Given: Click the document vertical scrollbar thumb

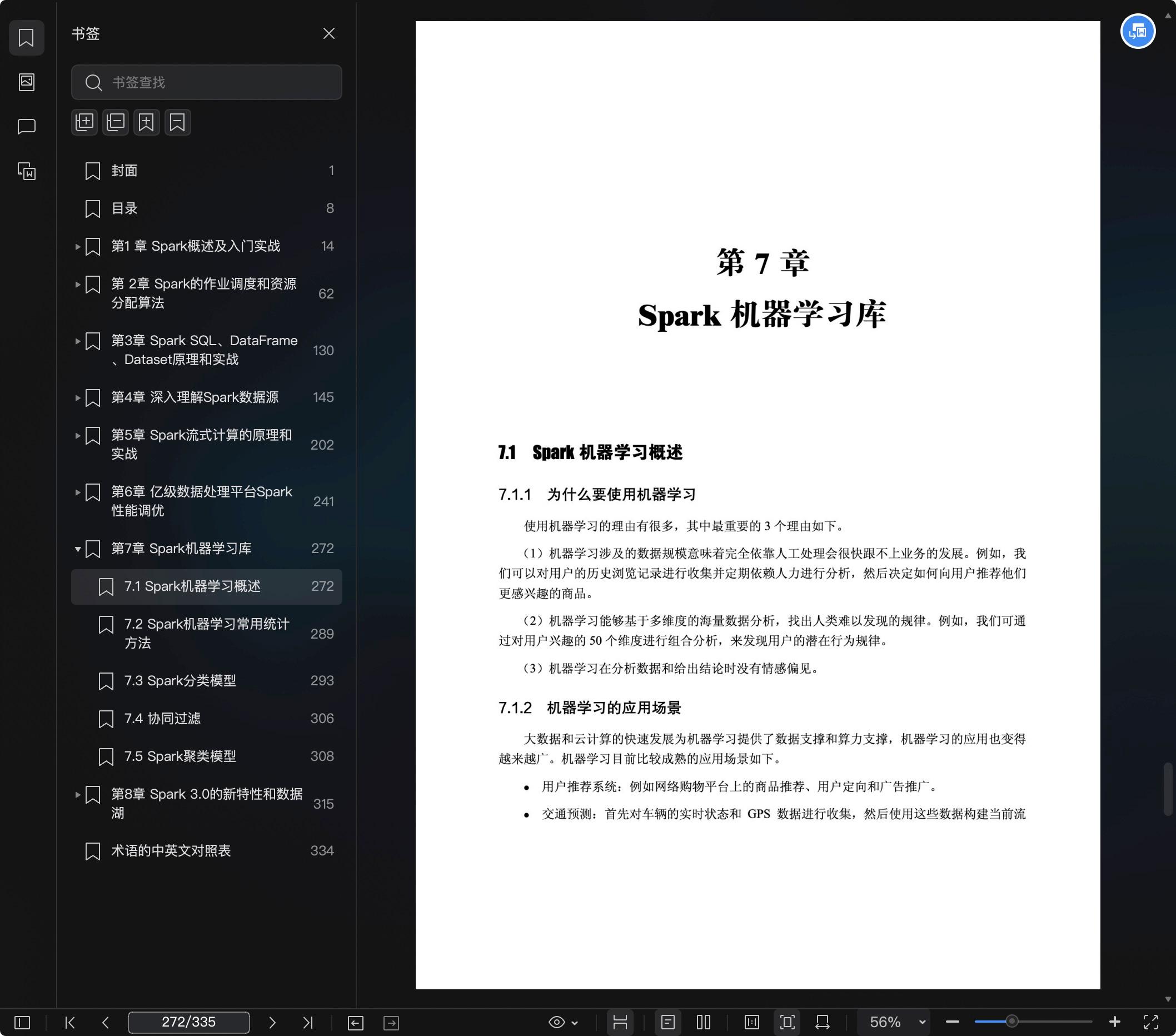Looking at the screenshot, I should [x=1168, y=789].
